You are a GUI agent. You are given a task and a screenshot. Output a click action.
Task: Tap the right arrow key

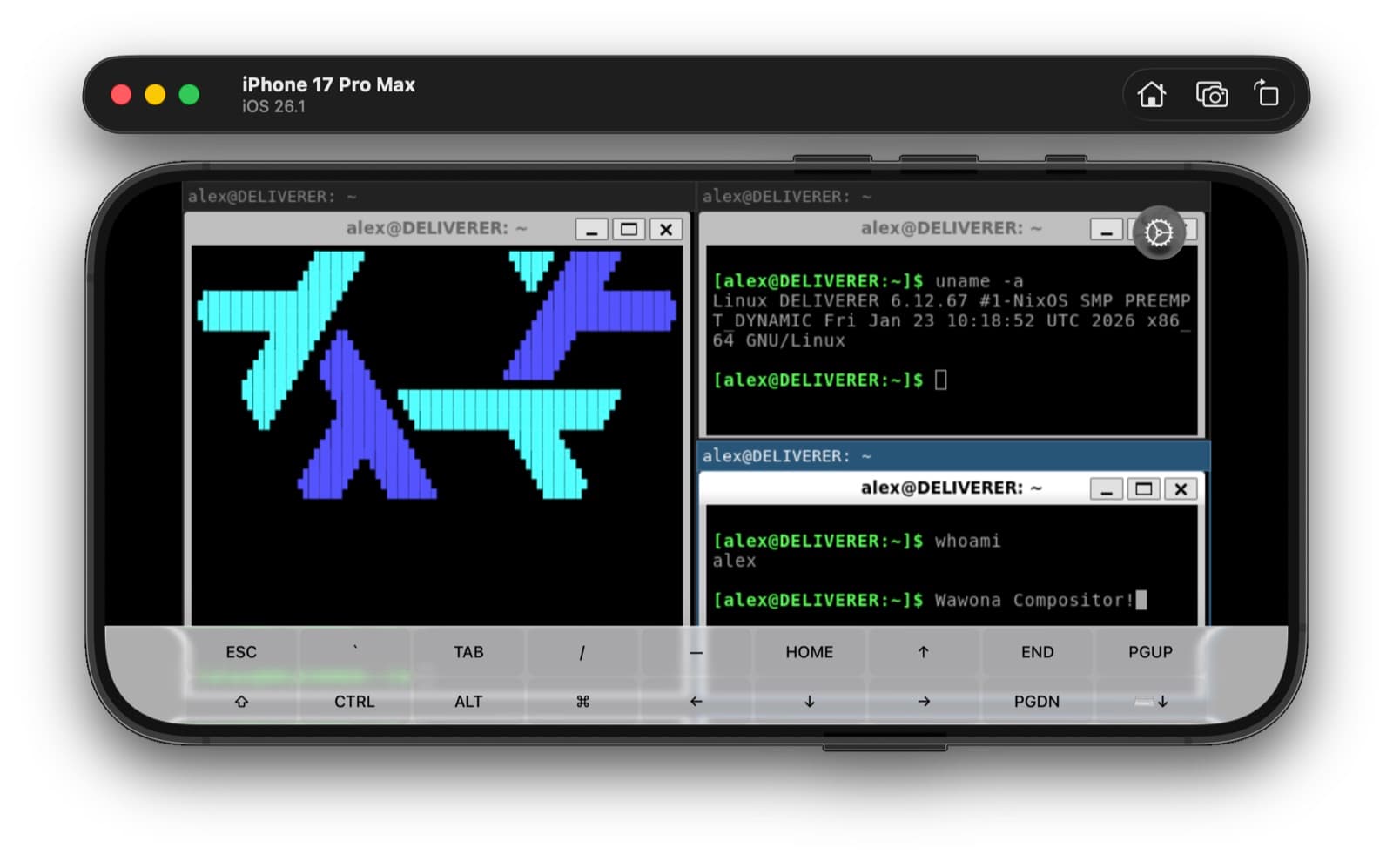point(923,701)
